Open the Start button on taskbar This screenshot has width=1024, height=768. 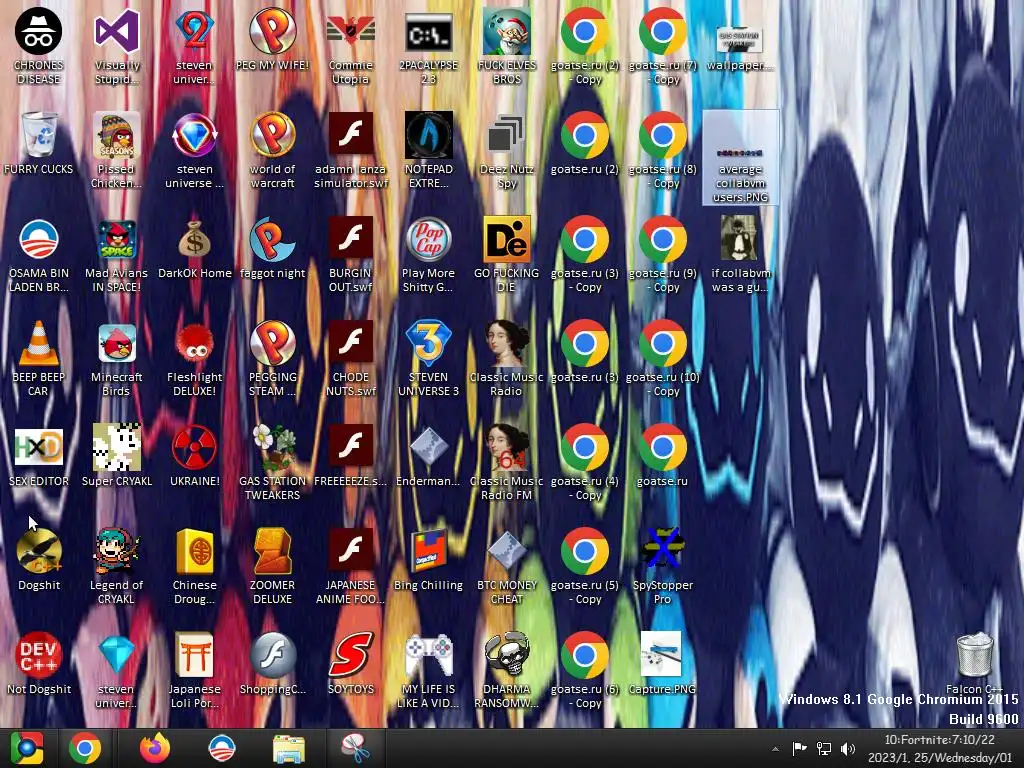tap(27, 748)
